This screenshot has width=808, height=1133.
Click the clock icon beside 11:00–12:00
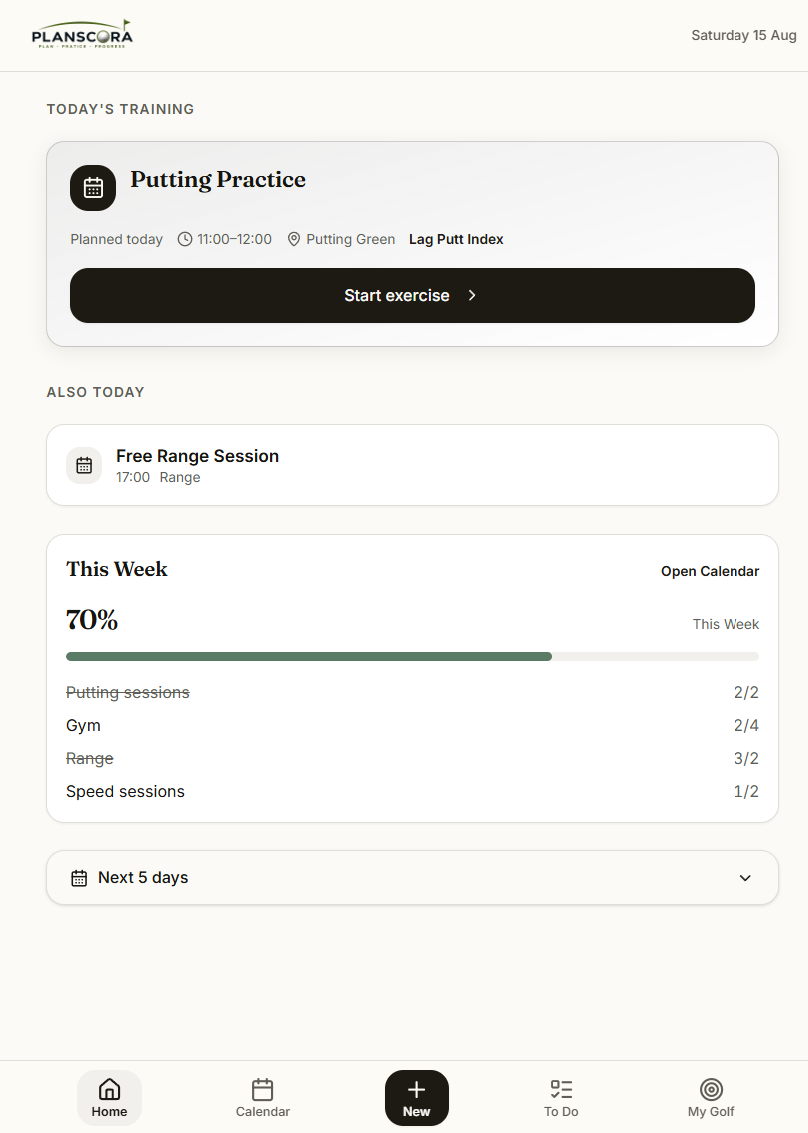pos(185,239)
